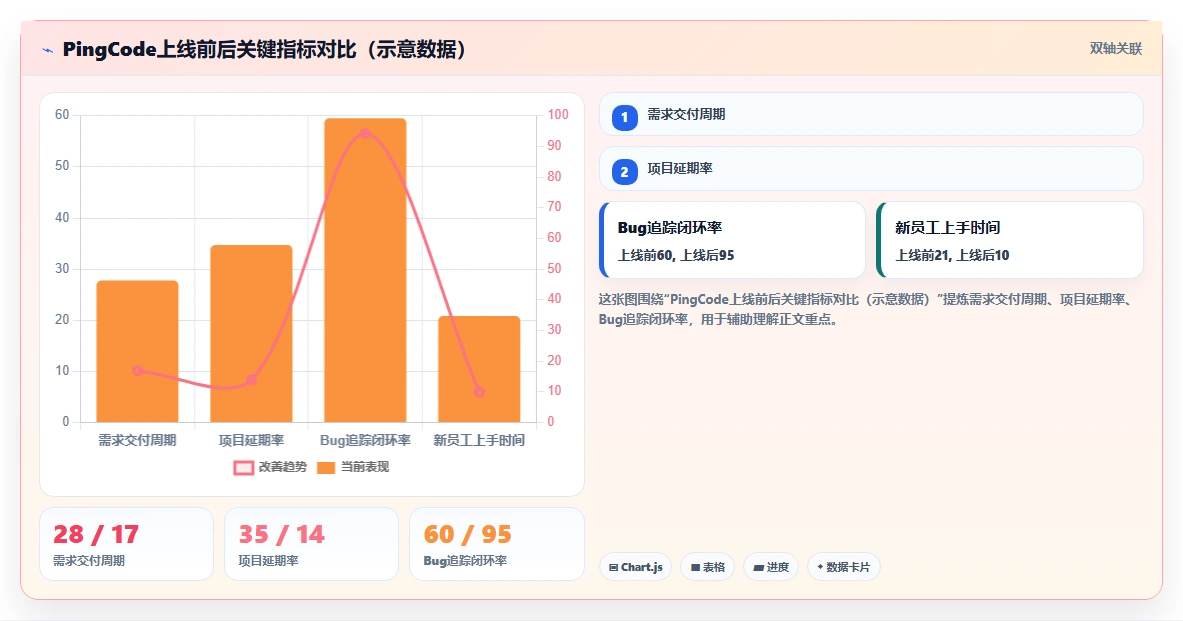The width and height of the screenshot is (1183, 621).
Task: Click the x-axis label 新员工上手时间
Action: [479, 440]
